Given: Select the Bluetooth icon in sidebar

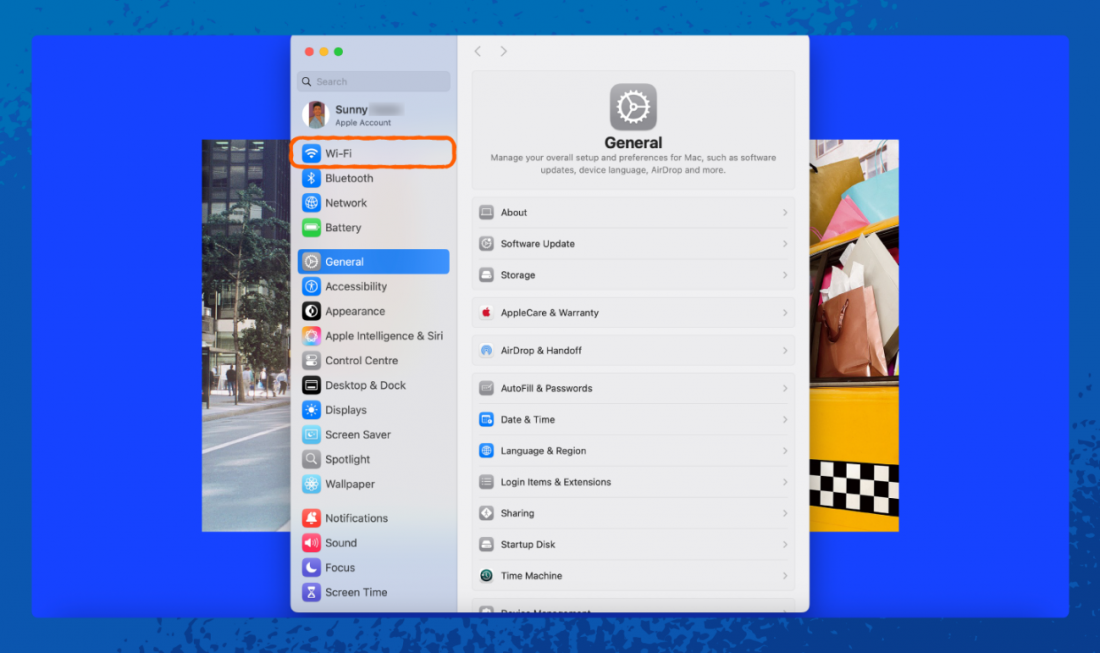Looking at the screenshot, I should tap(311, 178).
